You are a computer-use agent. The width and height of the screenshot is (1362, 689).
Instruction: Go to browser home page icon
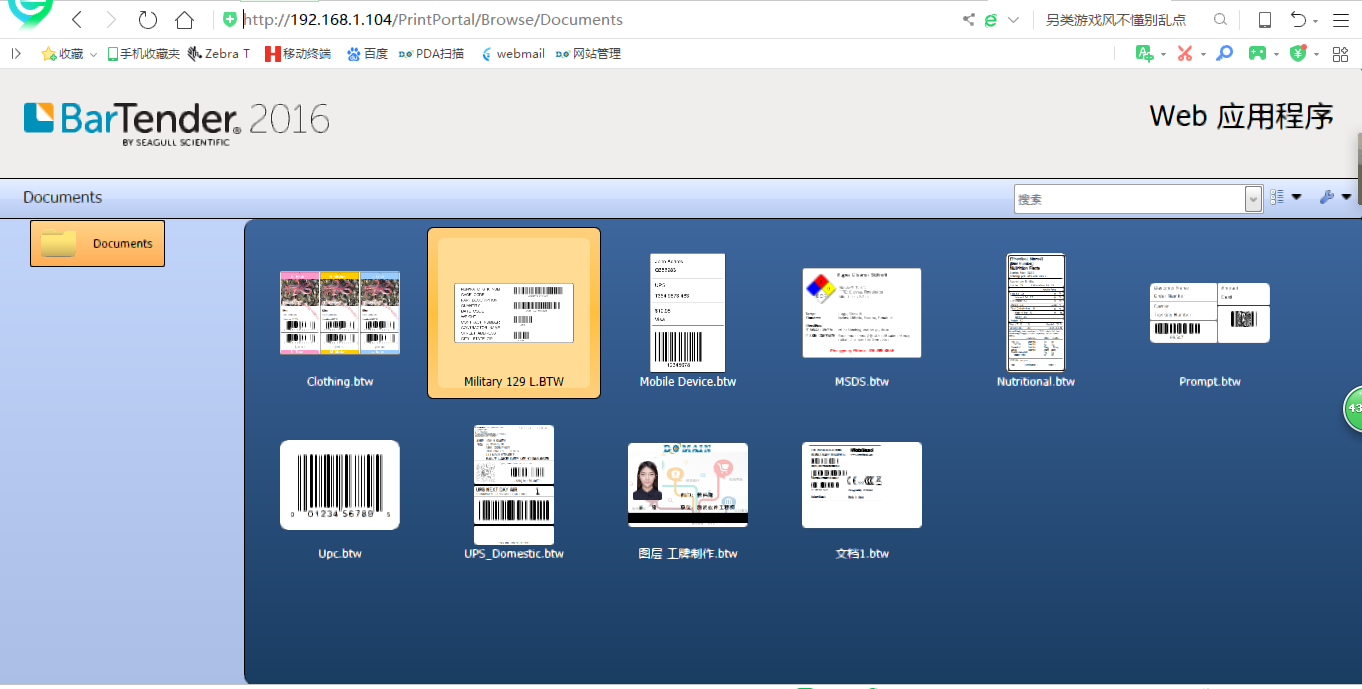pyautogui.click(x=184, y=20)
